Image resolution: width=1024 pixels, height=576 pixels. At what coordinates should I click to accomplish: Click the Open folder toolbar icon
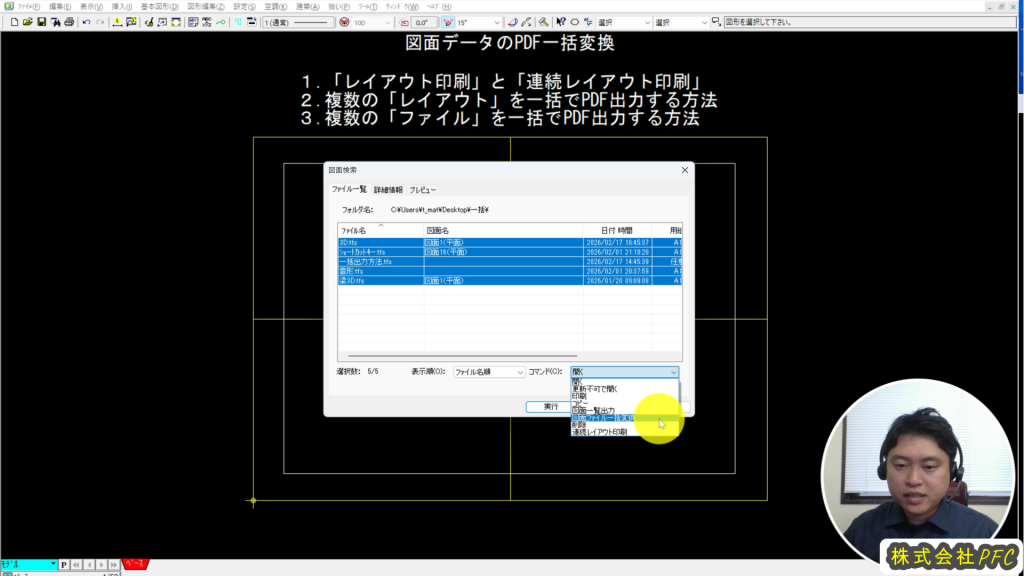click(x=26, y=22)
